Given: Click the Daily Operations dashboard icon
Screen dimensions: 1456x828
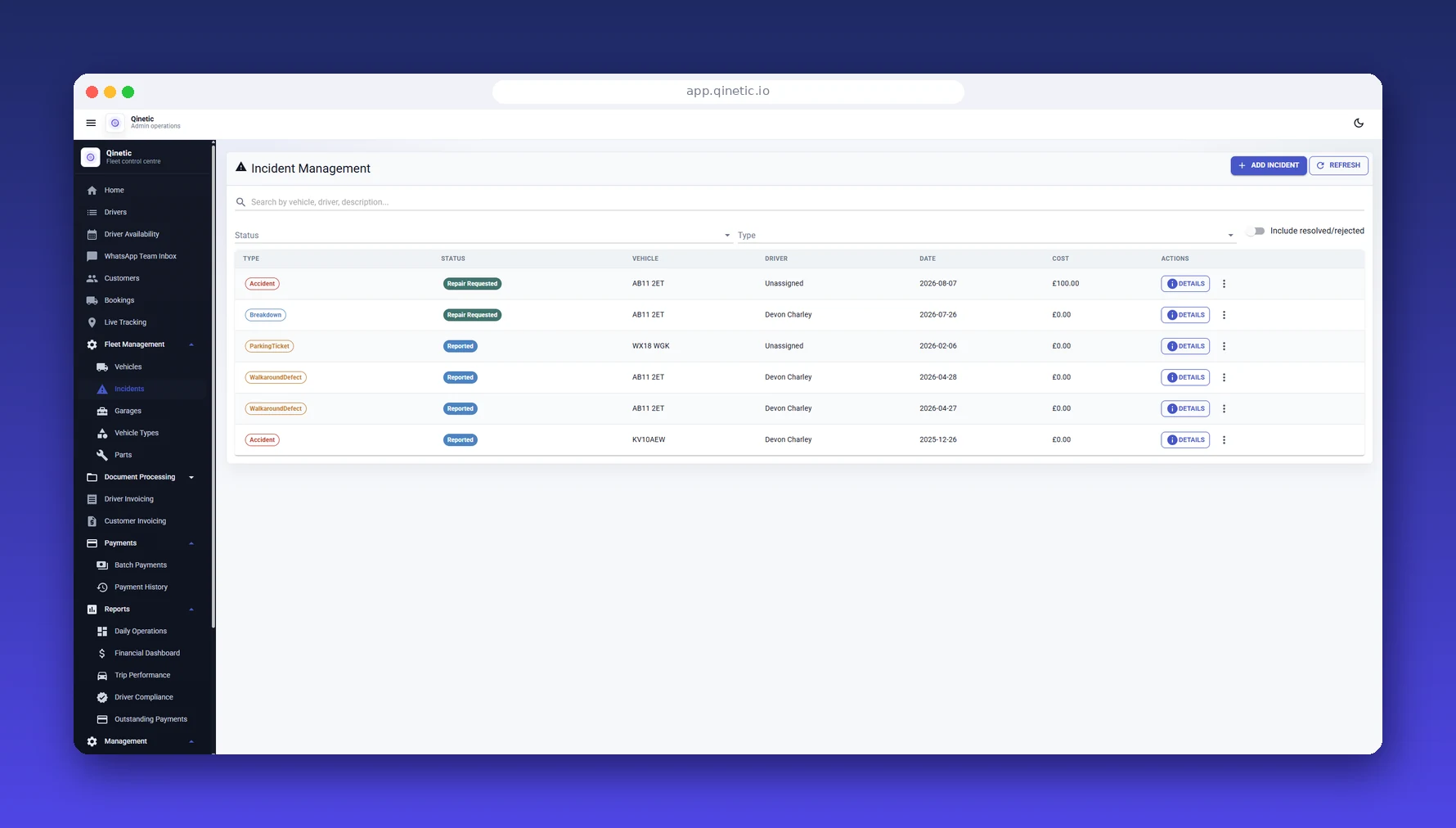Looking at the screenshot, I should point(102,632).
